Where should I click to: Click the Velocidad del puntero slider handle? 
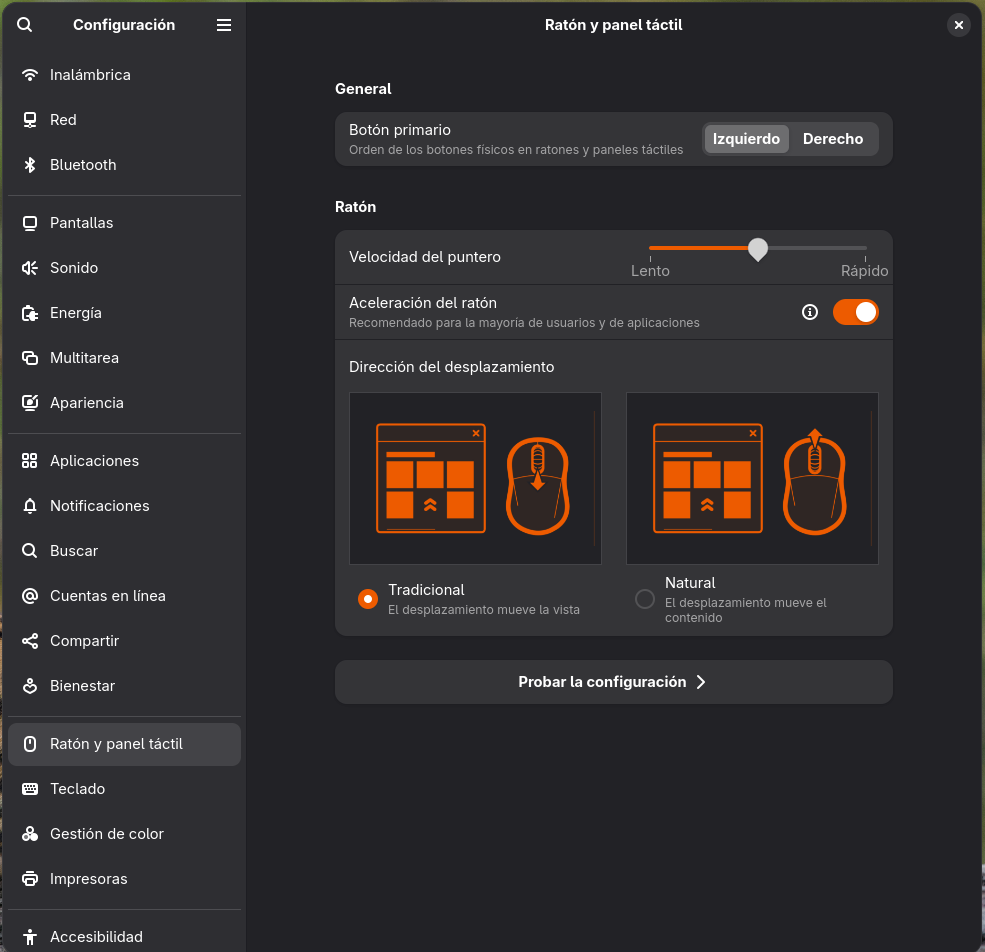pyautogui.click(x=758, y=248)
